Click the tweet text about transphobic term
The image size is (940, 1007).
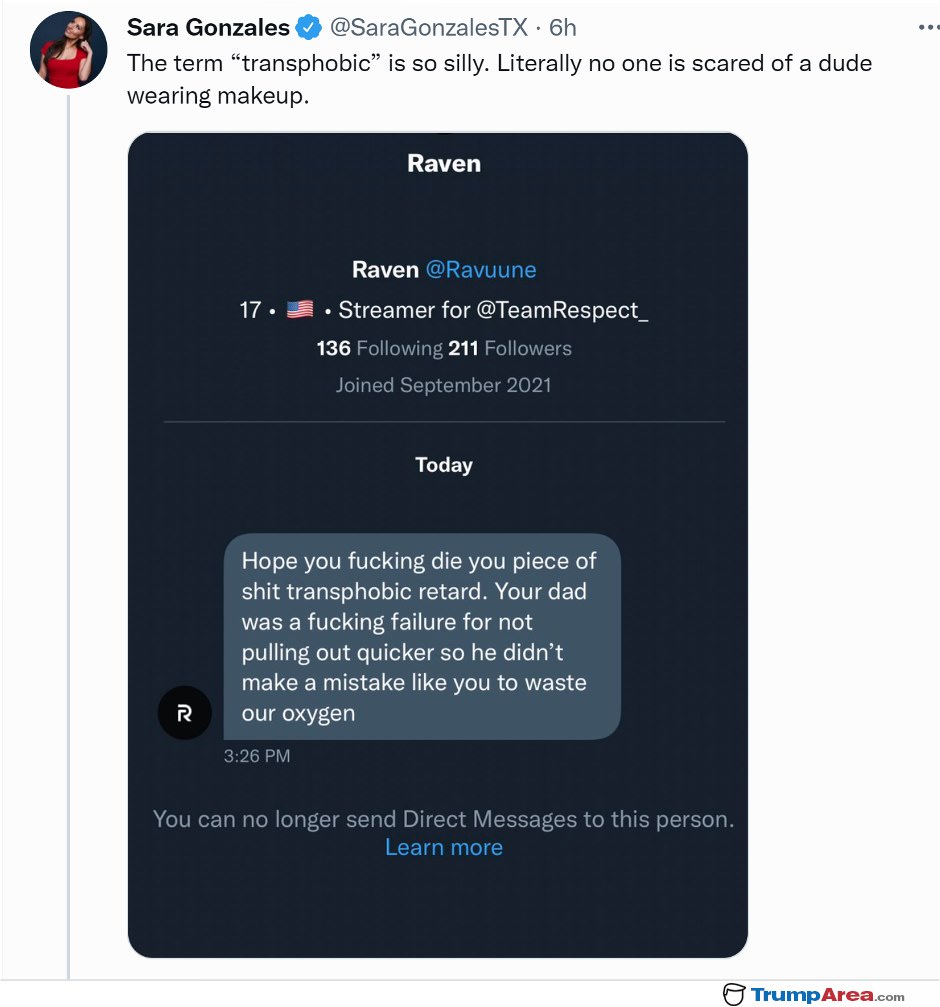[x=500, y=79]
